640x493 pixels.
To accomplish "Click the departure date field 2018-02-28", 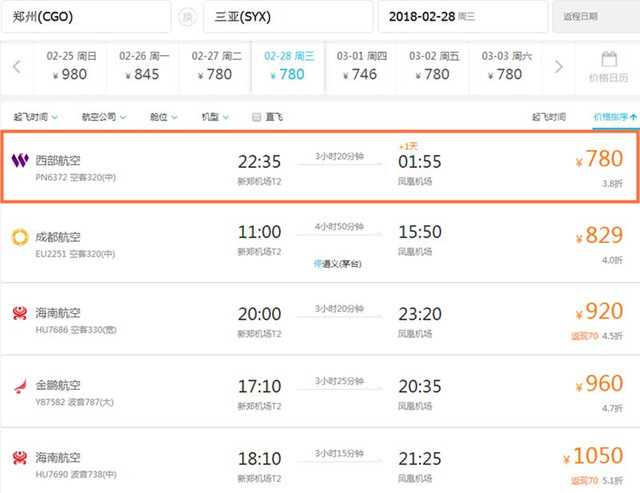I will 462,17.
